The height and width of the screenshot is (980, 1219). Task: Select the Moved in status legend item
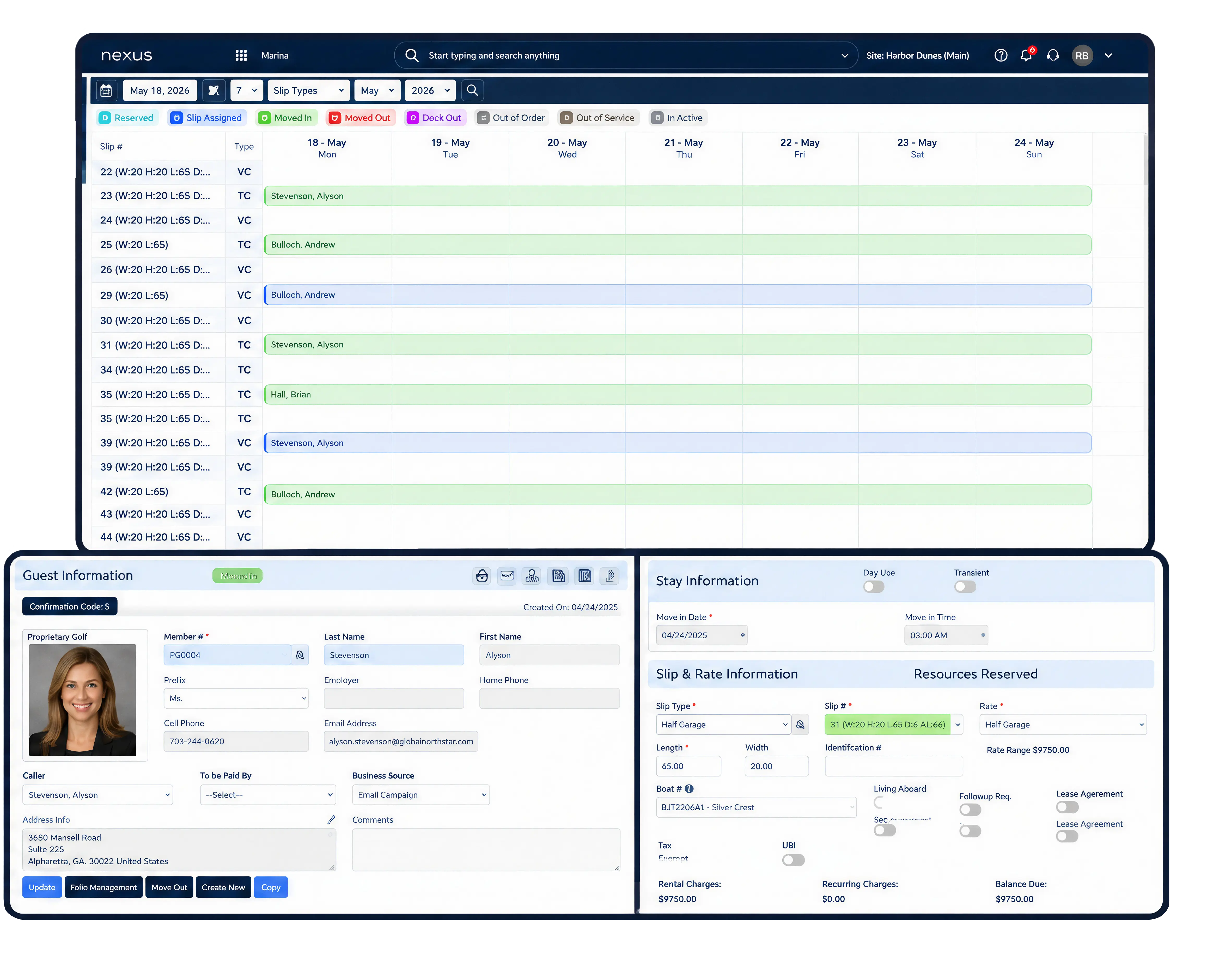click(286, 118)
